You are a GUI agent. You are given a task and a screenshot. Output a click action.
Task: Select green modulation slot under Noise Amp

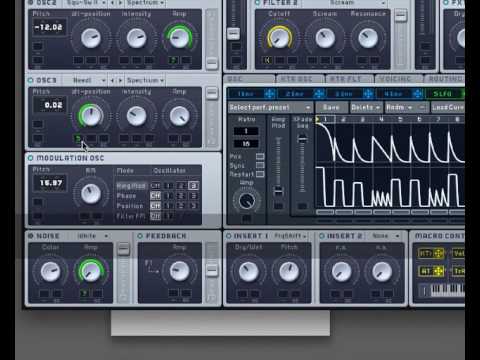click(84, 293)
